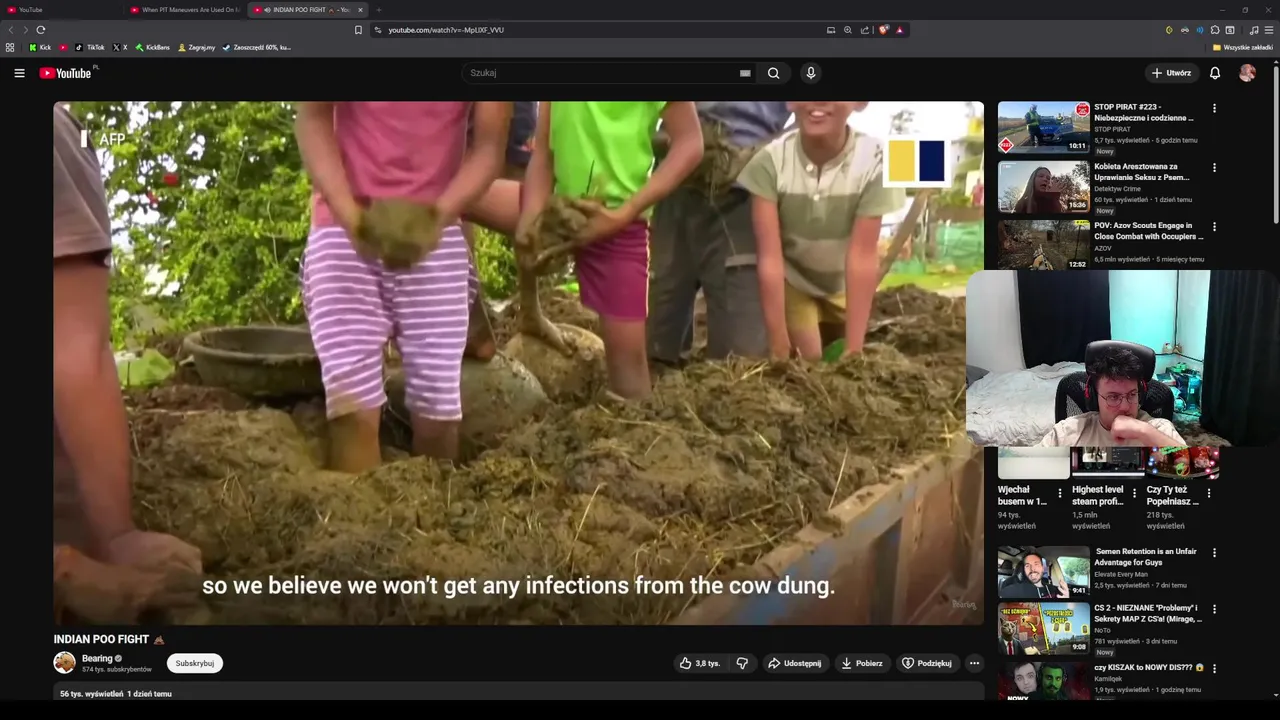Open options for Kobieta Aresztowana video

[1215, 167]
